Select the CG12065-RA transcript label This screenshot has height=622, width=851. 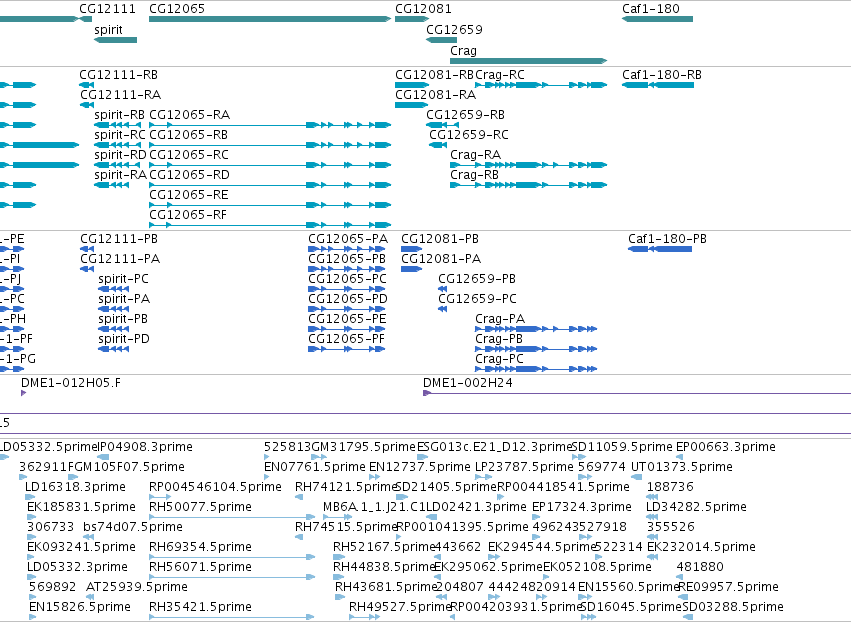click(x=189, y=115)
